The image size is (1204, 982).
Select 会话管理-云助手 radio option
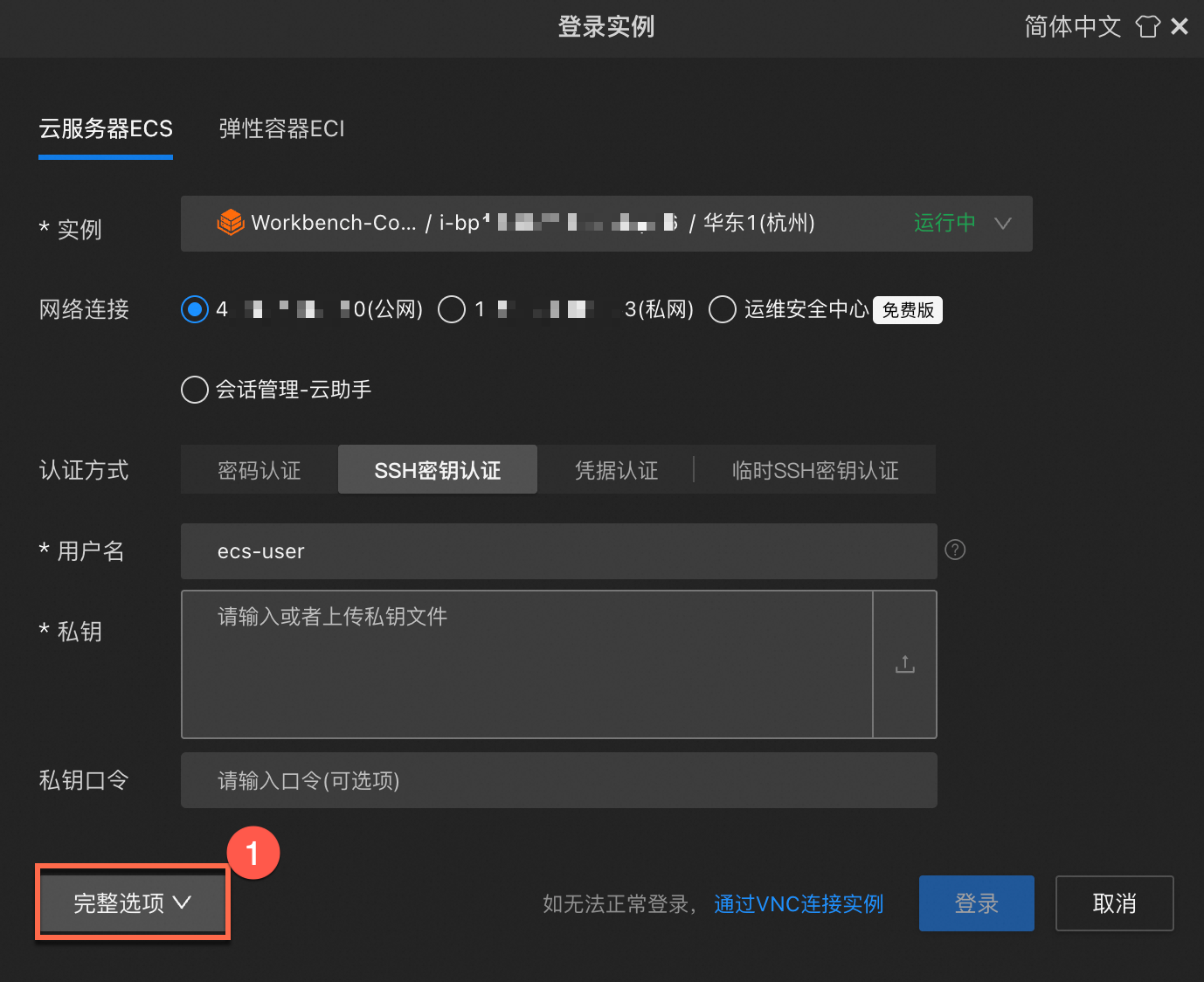pos(195,390)
